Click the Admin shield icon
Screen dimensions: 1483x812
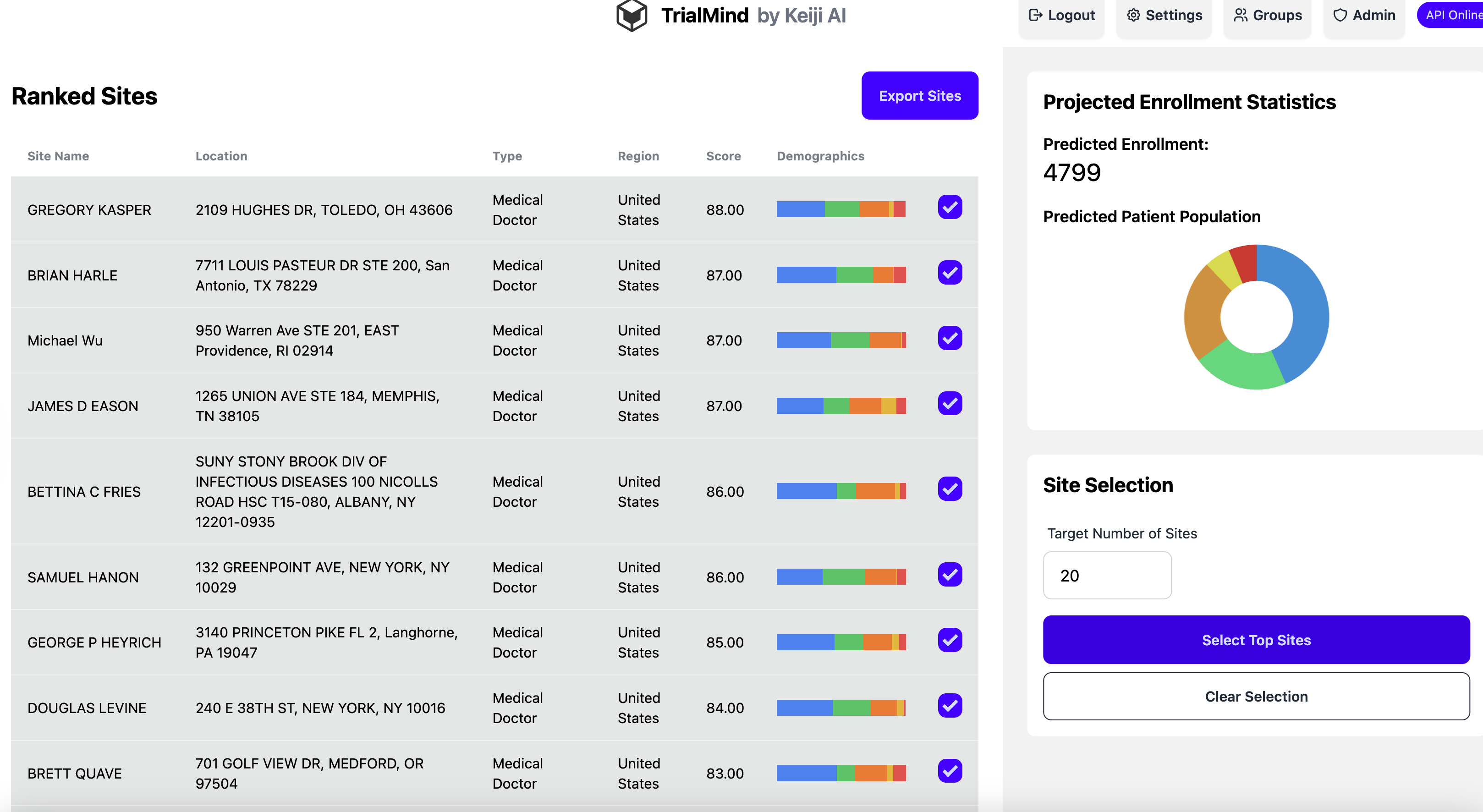(1340, 16)
